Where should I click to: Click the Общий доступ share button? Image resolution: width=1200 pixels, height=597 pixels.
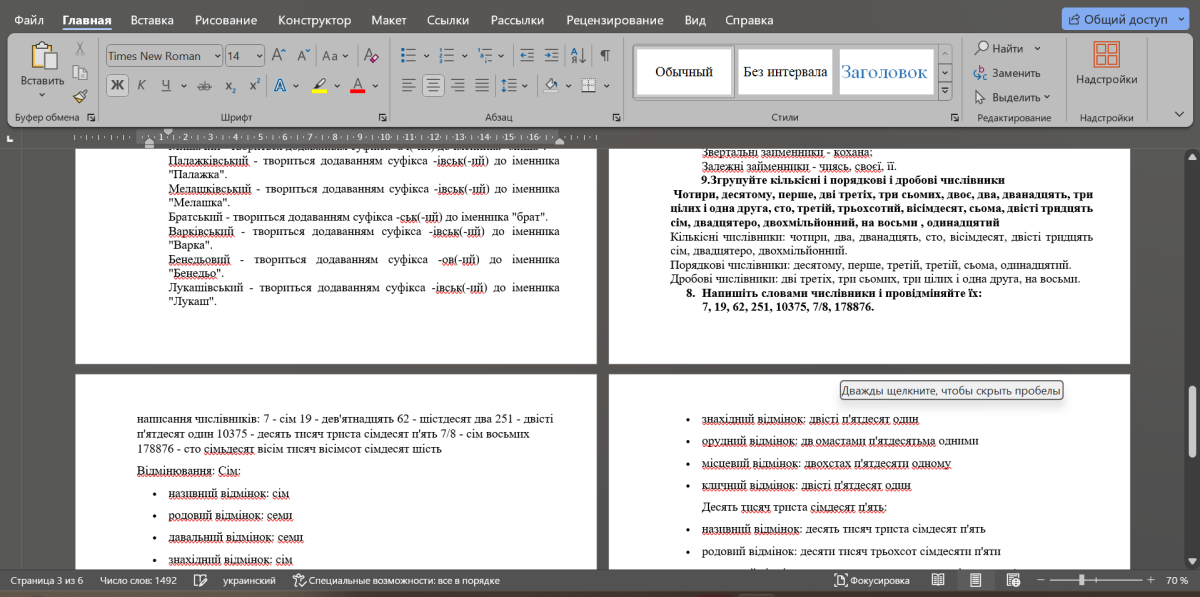pos(1126,19)
